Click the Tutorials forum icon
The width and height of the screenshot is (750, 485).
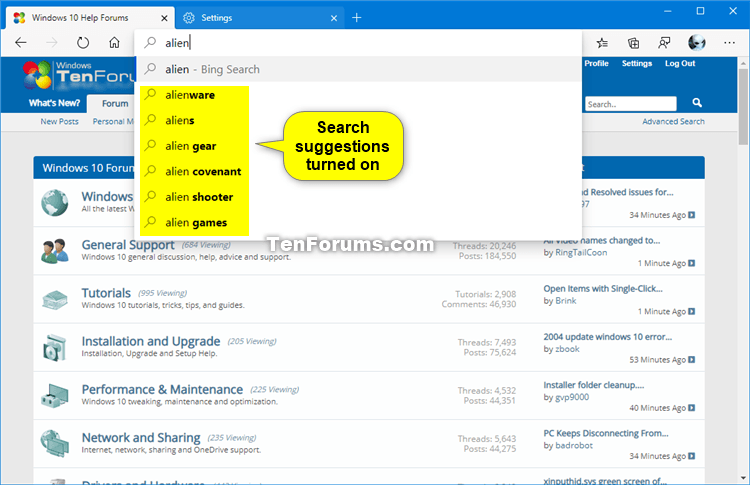[x=55, y=299]
